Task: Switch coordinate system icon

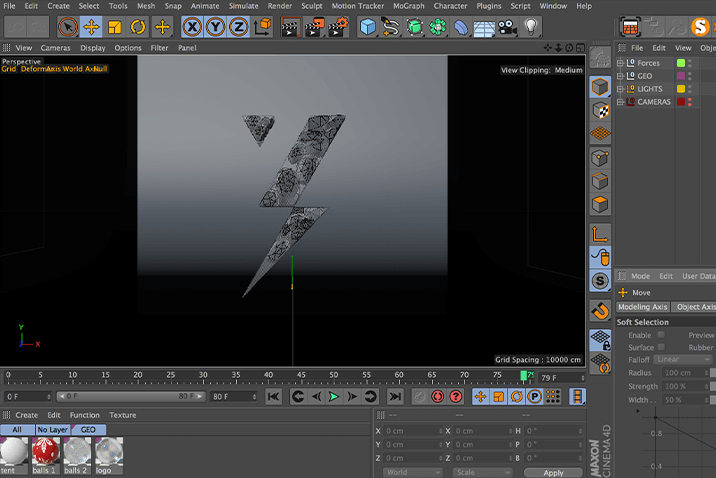Action: (263, 27)
